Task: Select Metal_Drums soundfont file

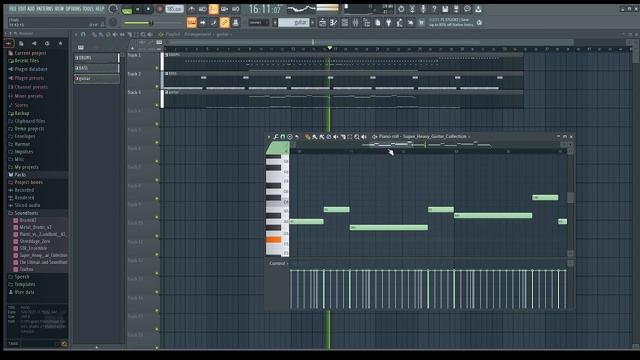Action: click(x=35, y=227)
